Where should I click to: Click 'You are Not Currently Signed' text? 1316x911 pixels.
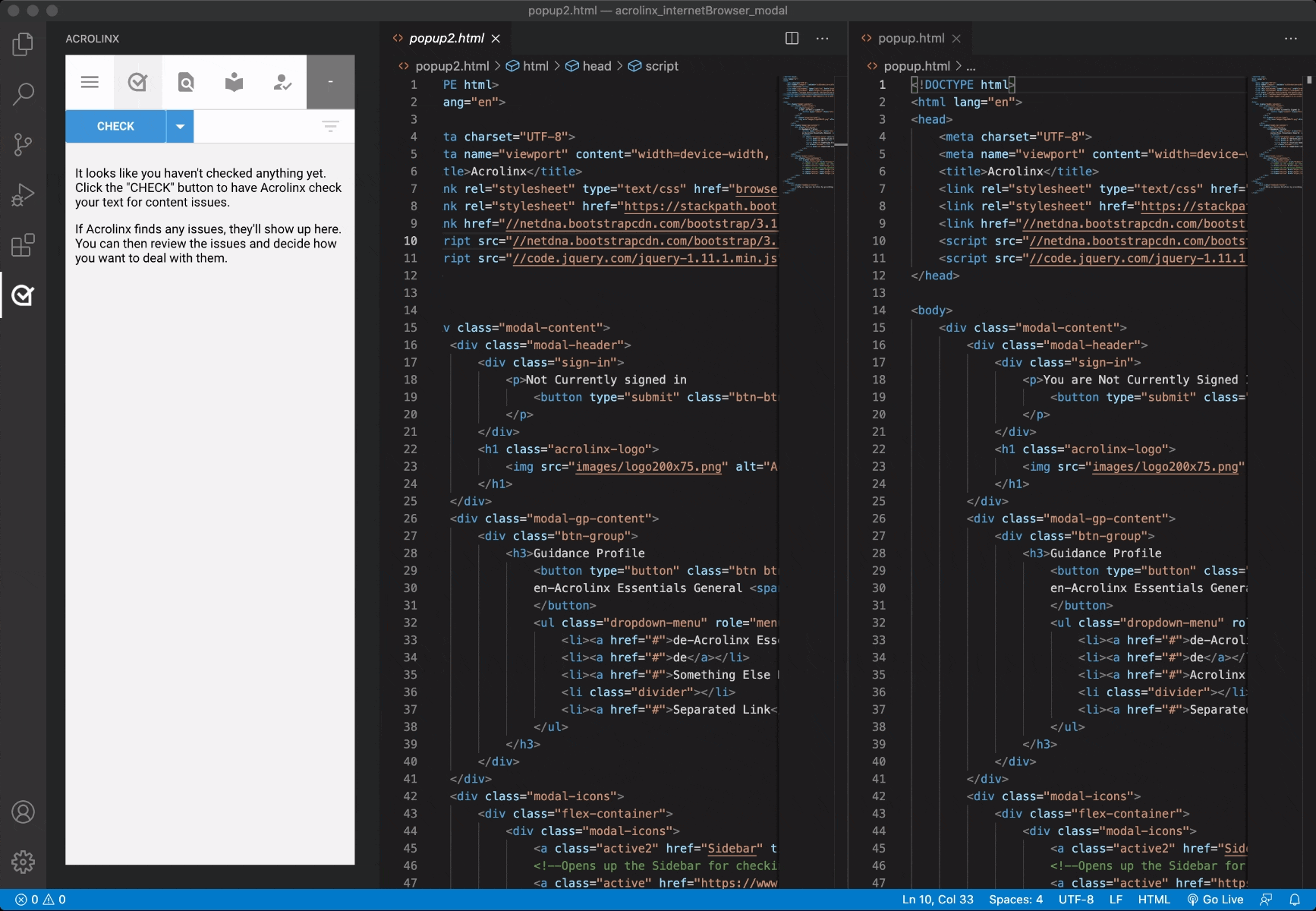(1141, 380)
